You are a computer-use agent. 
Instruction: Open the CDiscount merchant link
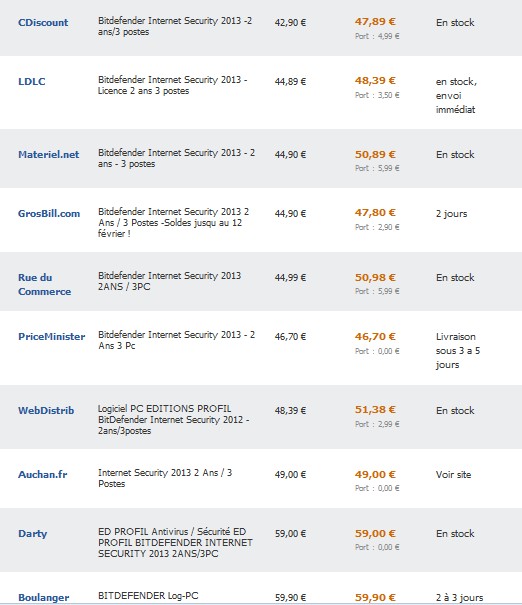pos(43,22)
